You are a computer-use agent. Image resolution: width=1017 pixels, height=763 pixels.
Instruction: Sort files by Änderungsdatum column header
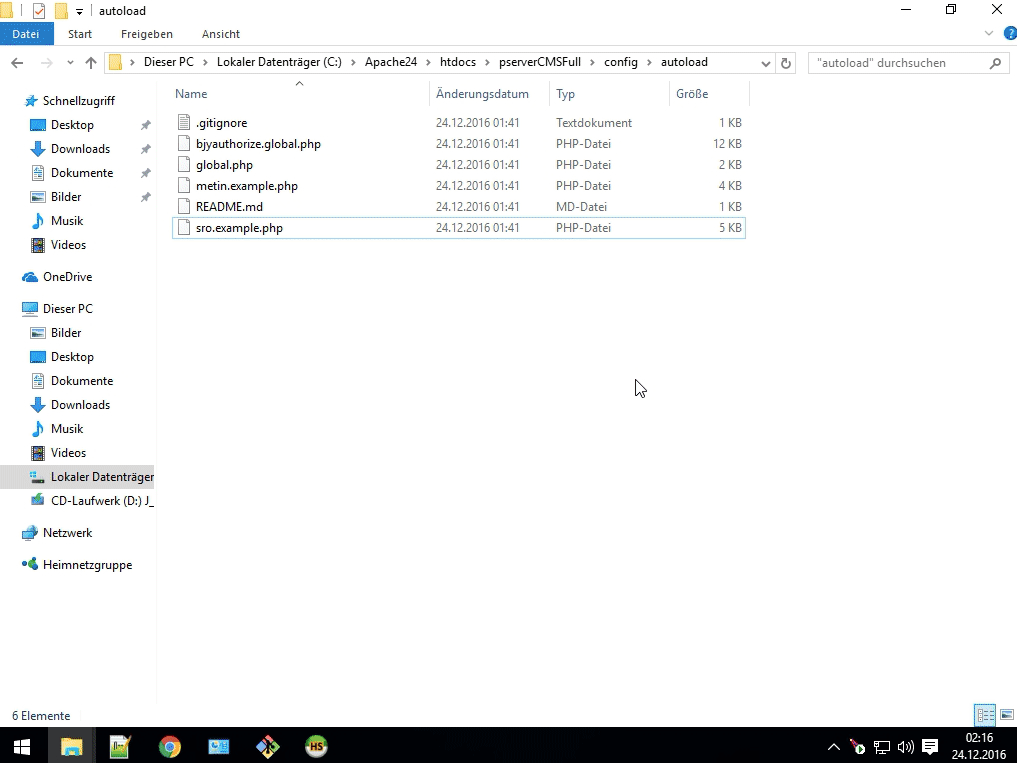[x=482, y=94]
